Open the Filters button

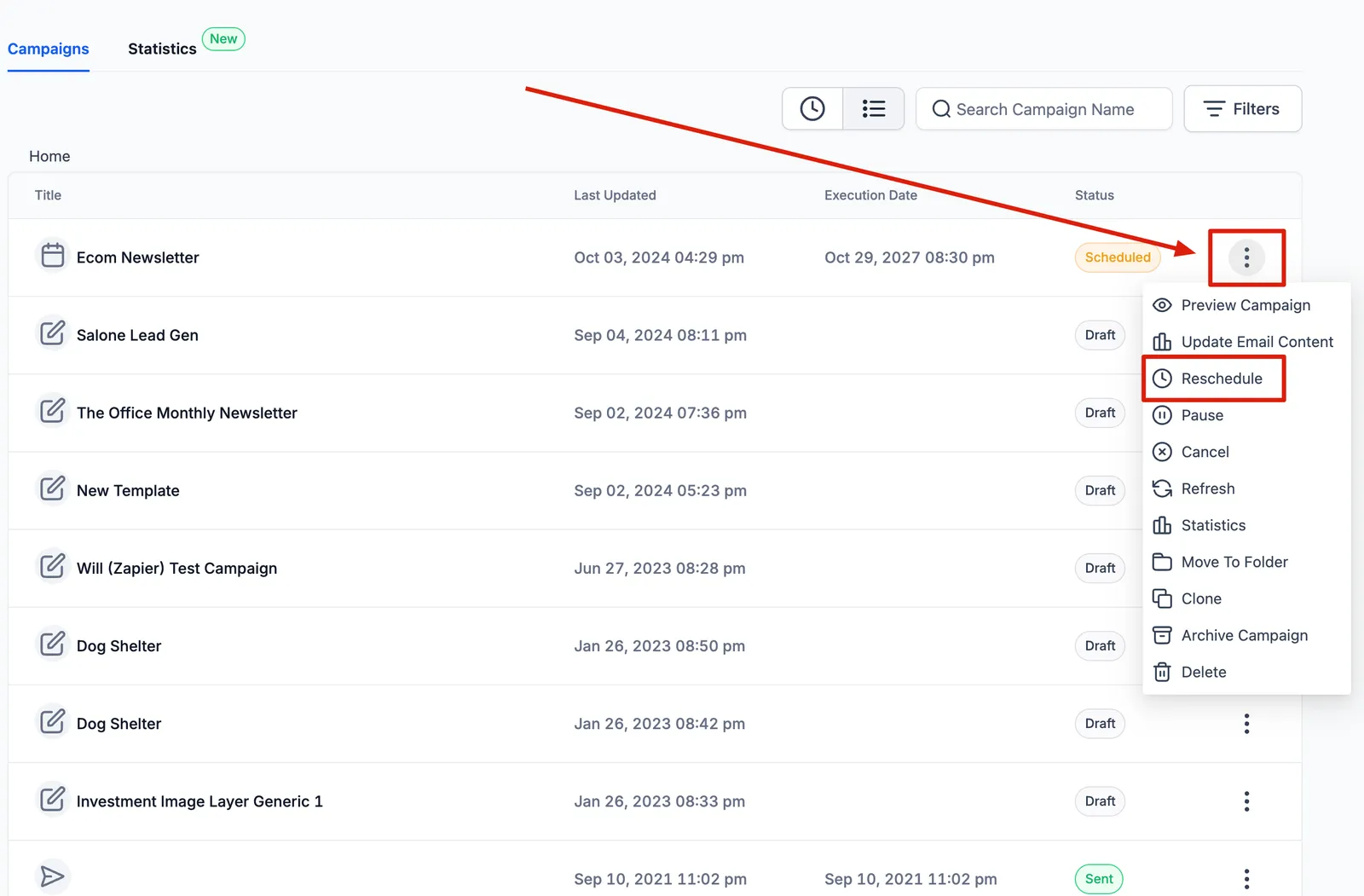click(1242, 108)
